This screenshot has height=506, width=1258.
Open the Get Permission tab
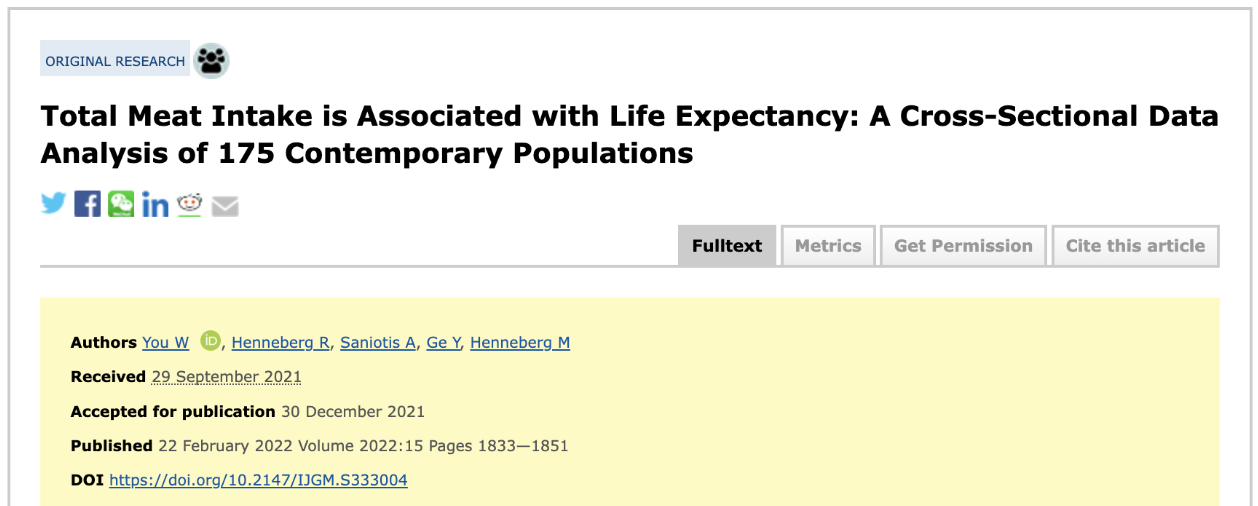click(963, 246)
